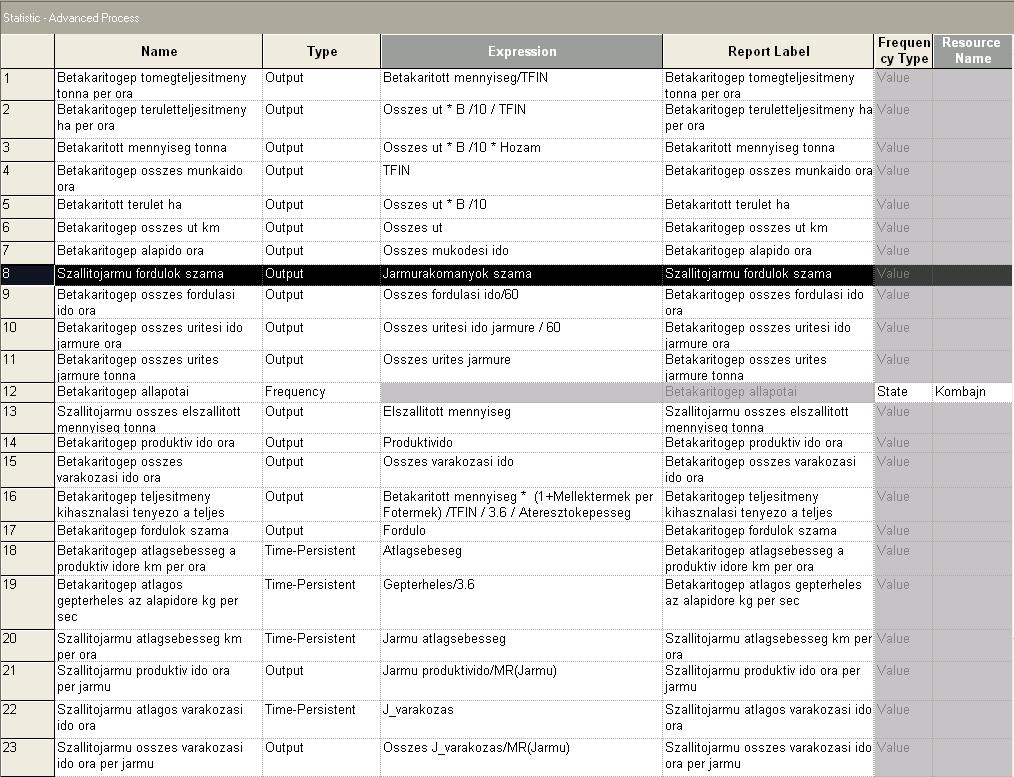Screen dimensions: 1014x777
Task: Click expression 'Osszes mukodesi ido'
Action: pyautogui.click(x=521, y=253)
